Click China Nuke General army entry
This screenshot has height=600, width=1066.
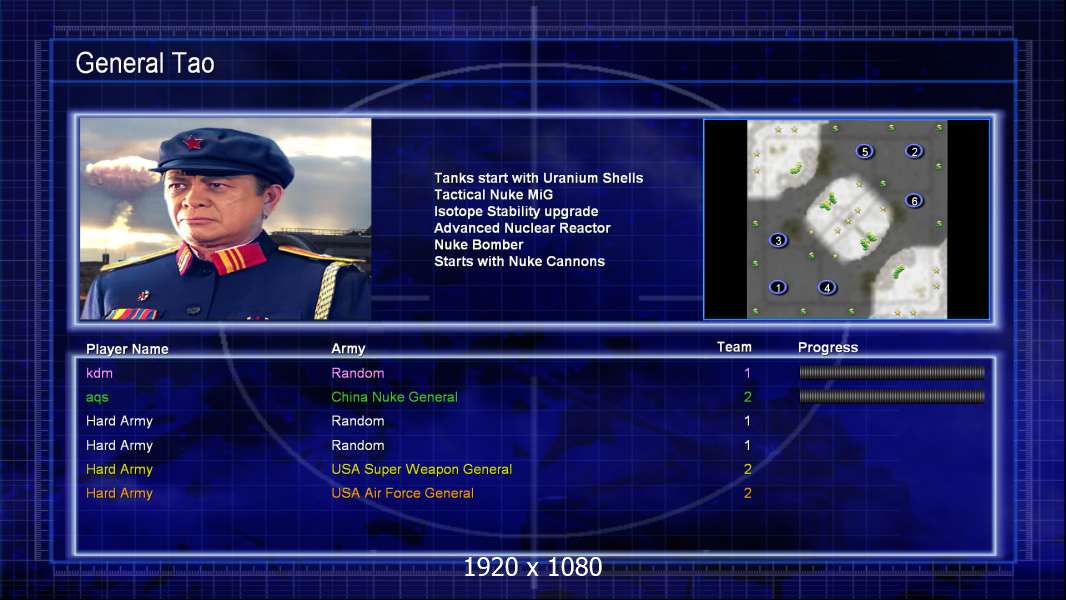pos(394,397)
